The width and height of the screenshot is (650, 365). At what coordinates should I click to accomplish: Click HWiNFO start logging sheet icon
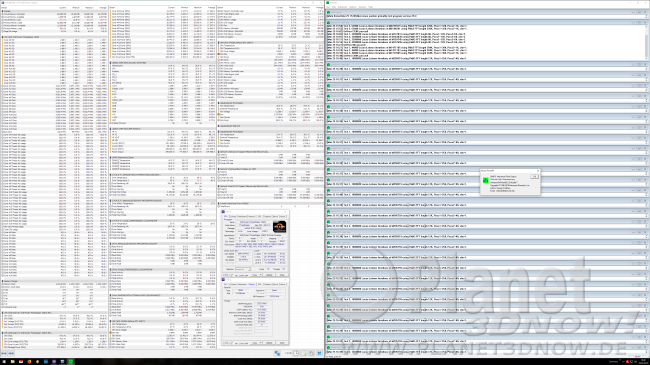click(304, 353)
